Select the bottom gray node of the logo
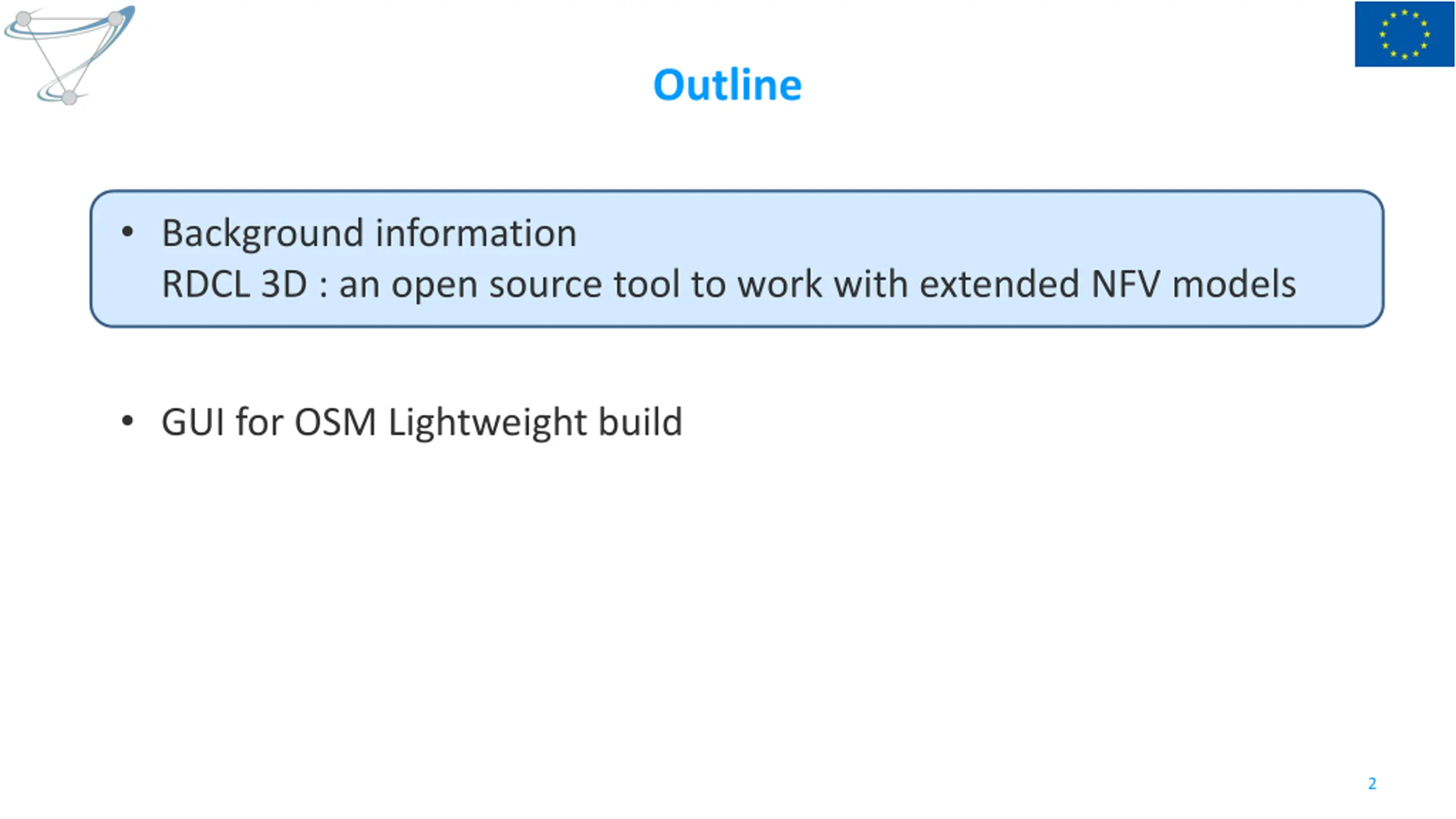This screenshot has height=819, width=1456. tap(69, 97)
